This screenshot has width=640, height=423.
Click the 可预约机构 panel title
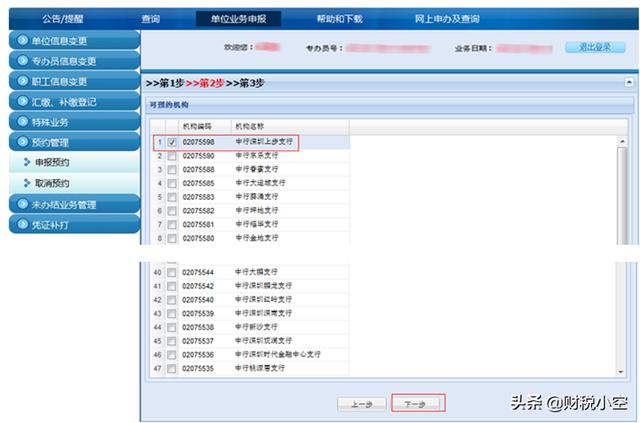click(169, 105)
